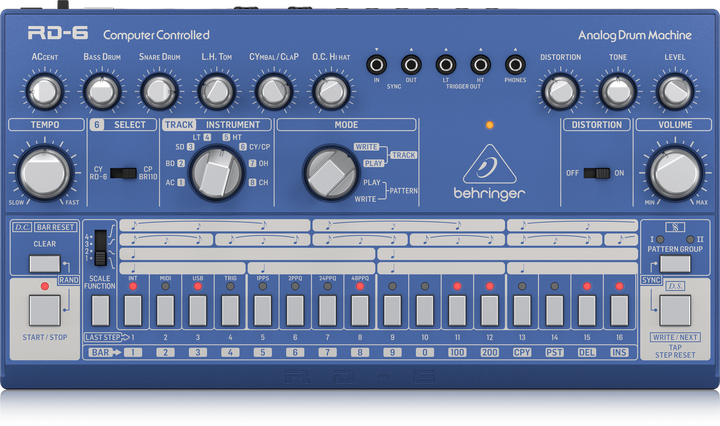Click the ACcent knob

click(x=45, y=91)
